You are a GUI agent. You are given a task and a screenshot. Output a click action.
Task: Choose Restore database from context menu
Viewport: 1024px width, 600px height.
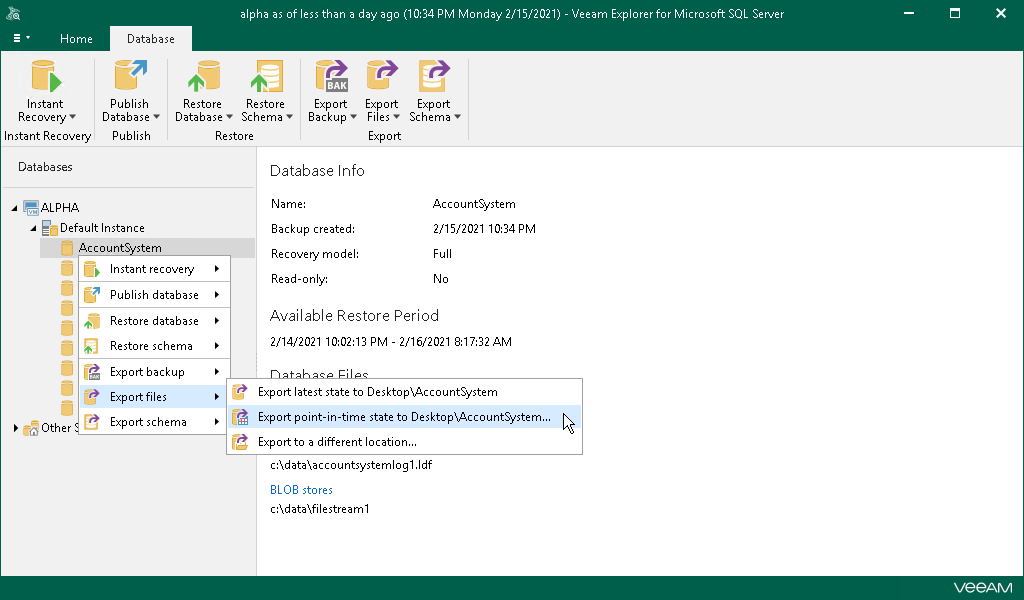155,321
